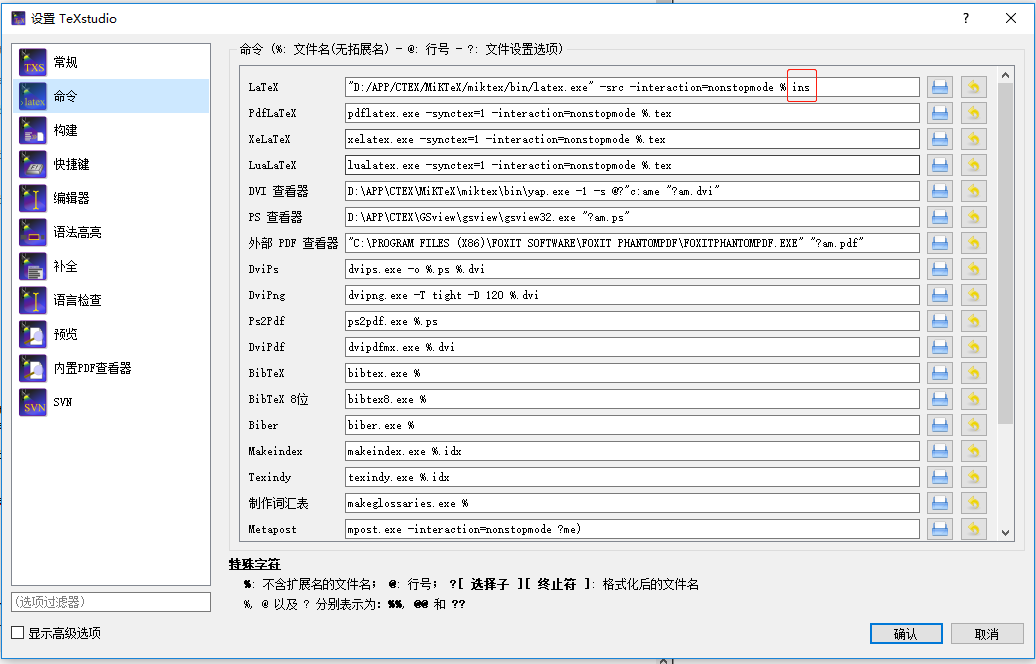Enable 显示高级选项 checkbox
The image size is (1036, 664).
(17, 633)
